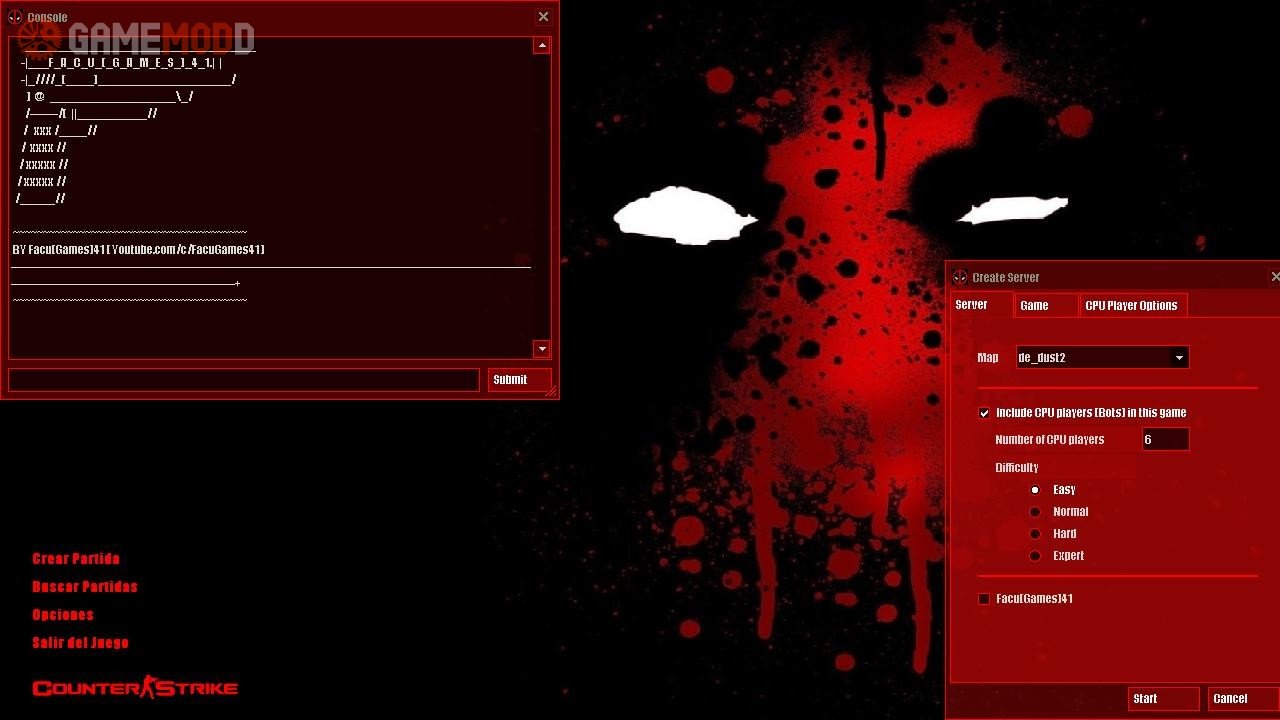
Task: Choose Hard difficulty option
Action: (x=1035, y=534)
